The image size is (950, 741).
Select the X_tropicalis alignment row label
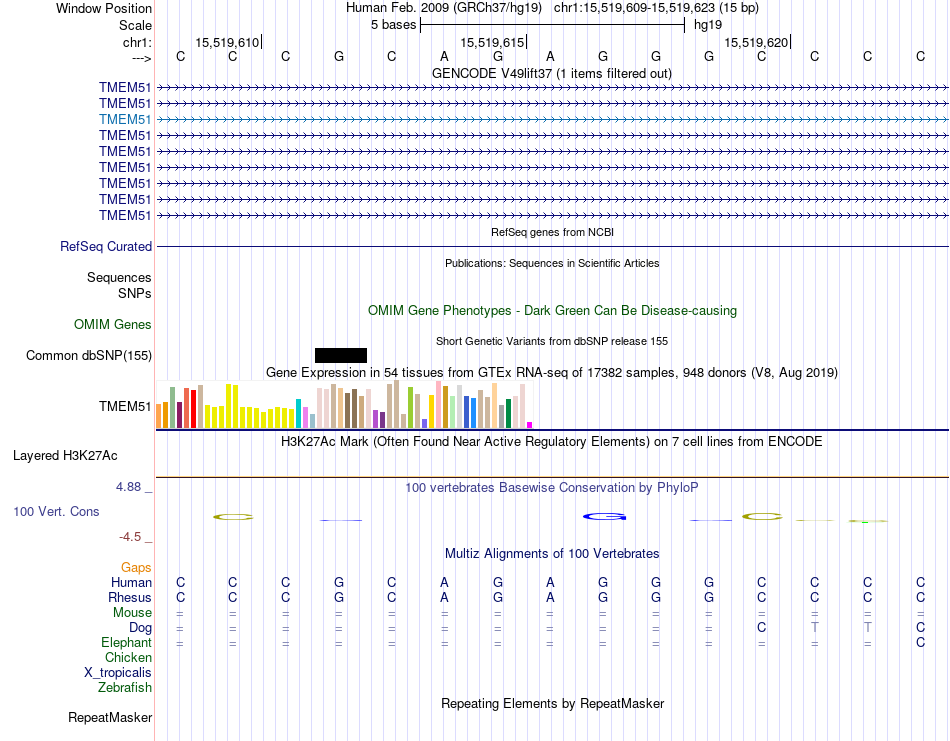118,673
